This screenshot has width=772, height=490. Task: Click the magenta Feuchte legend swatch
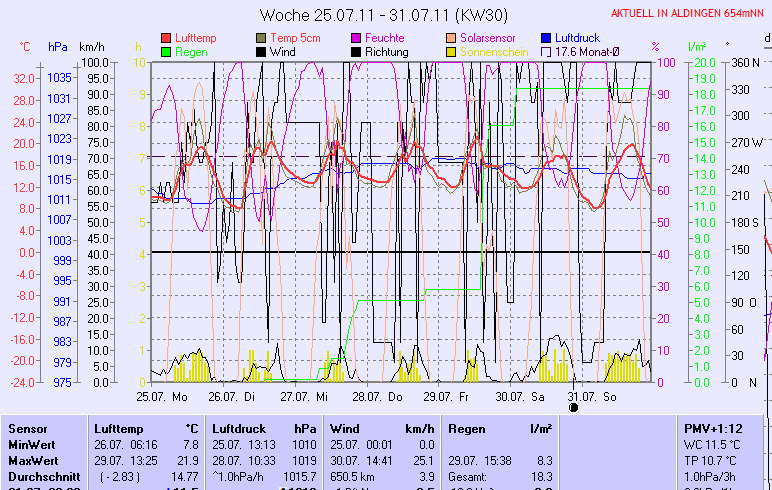point(356,37)
